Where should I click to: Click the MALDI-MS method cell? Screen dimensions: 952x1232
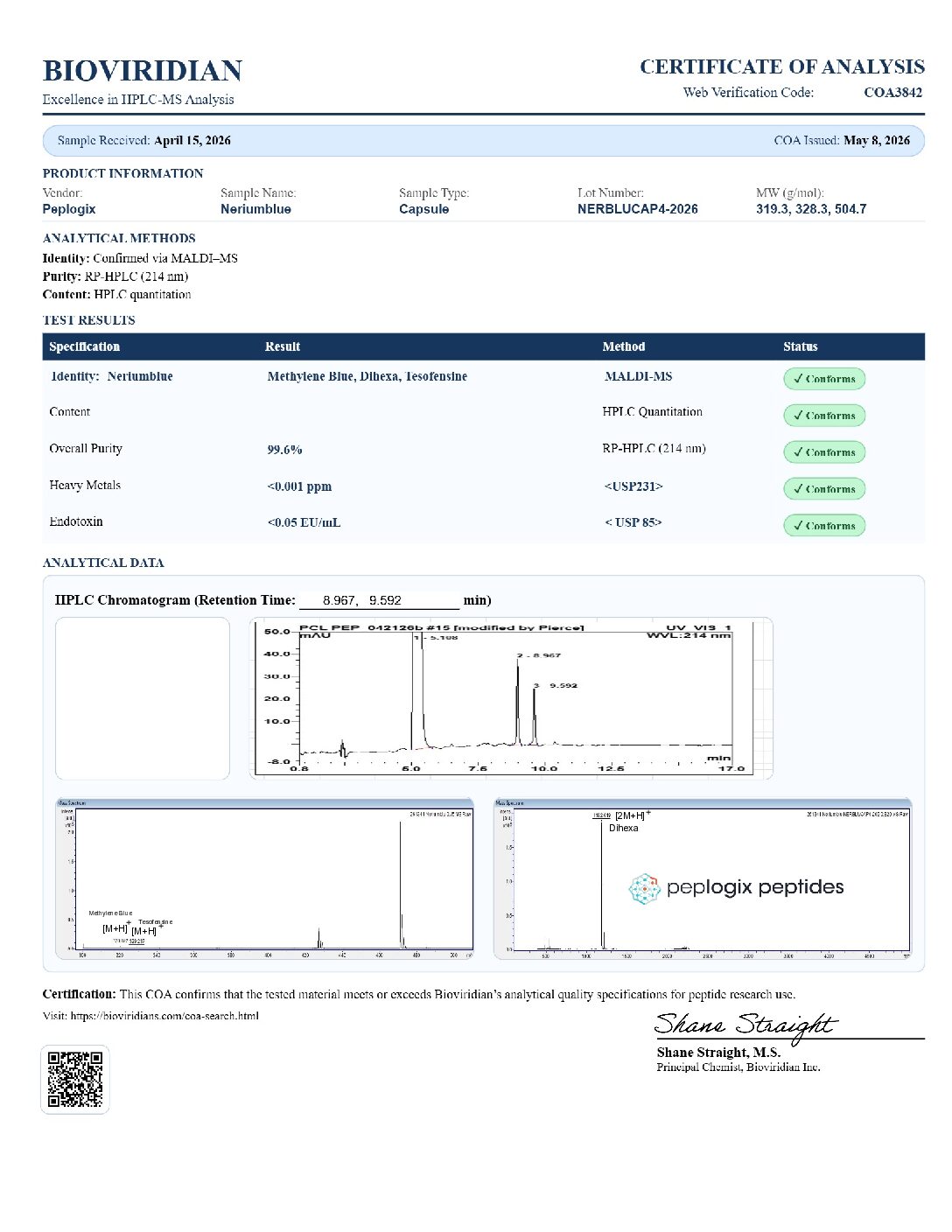click(x=639, y=376)
